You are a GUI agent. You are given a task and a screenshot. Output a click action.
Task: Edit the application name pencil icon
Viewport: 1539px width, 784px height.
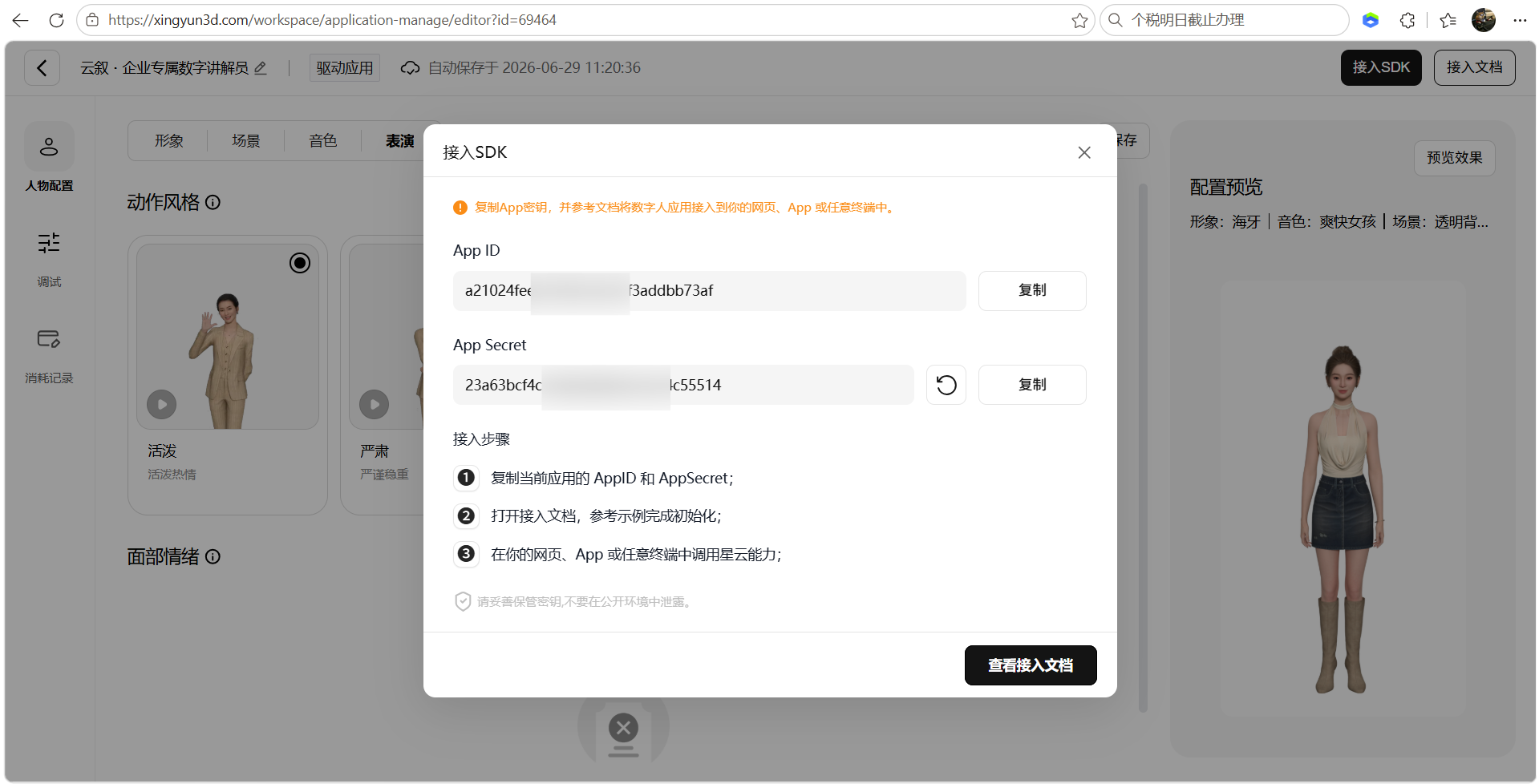pos(260,68)
